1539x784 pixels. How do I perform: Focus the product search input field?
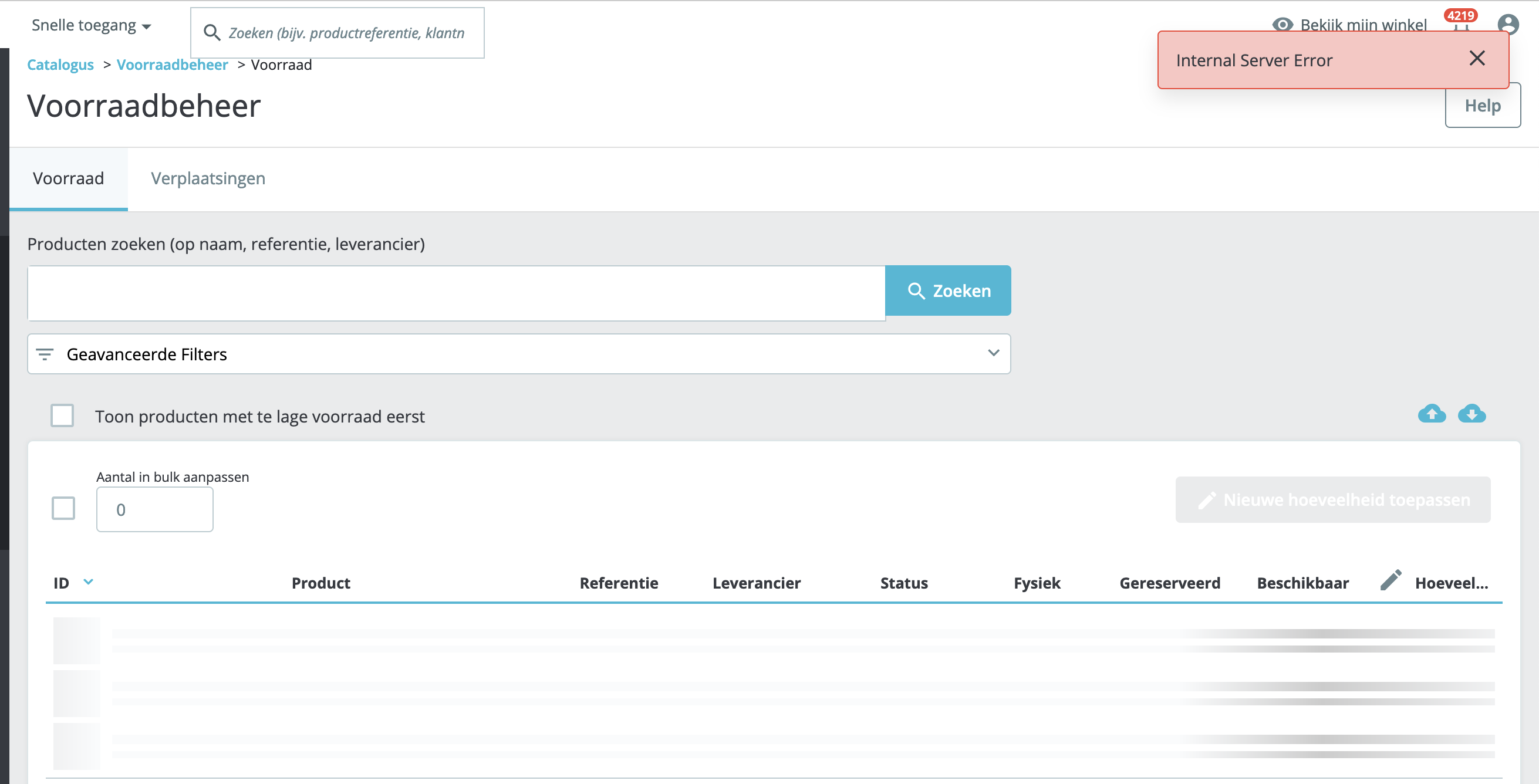(457, 293)
